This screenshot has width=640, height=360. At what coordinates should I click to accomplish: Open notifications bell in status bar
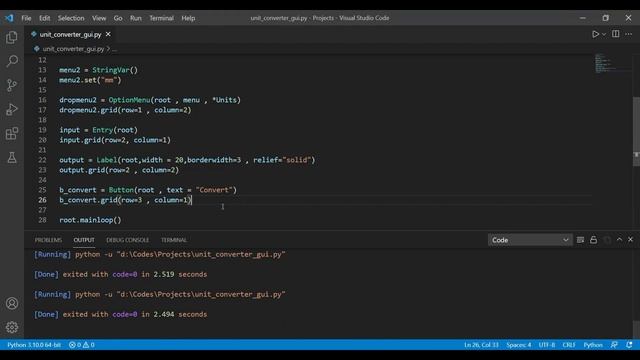click(629, 345)
